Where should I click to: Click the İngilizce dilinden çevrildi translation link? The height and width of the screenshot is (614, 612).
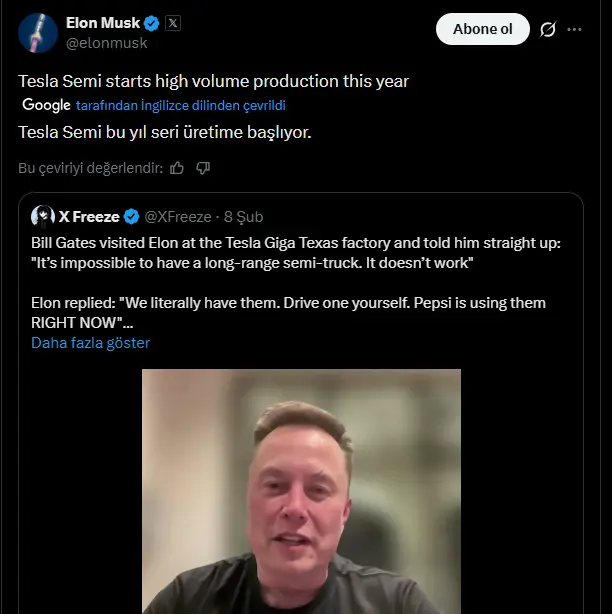pos(182,105)
